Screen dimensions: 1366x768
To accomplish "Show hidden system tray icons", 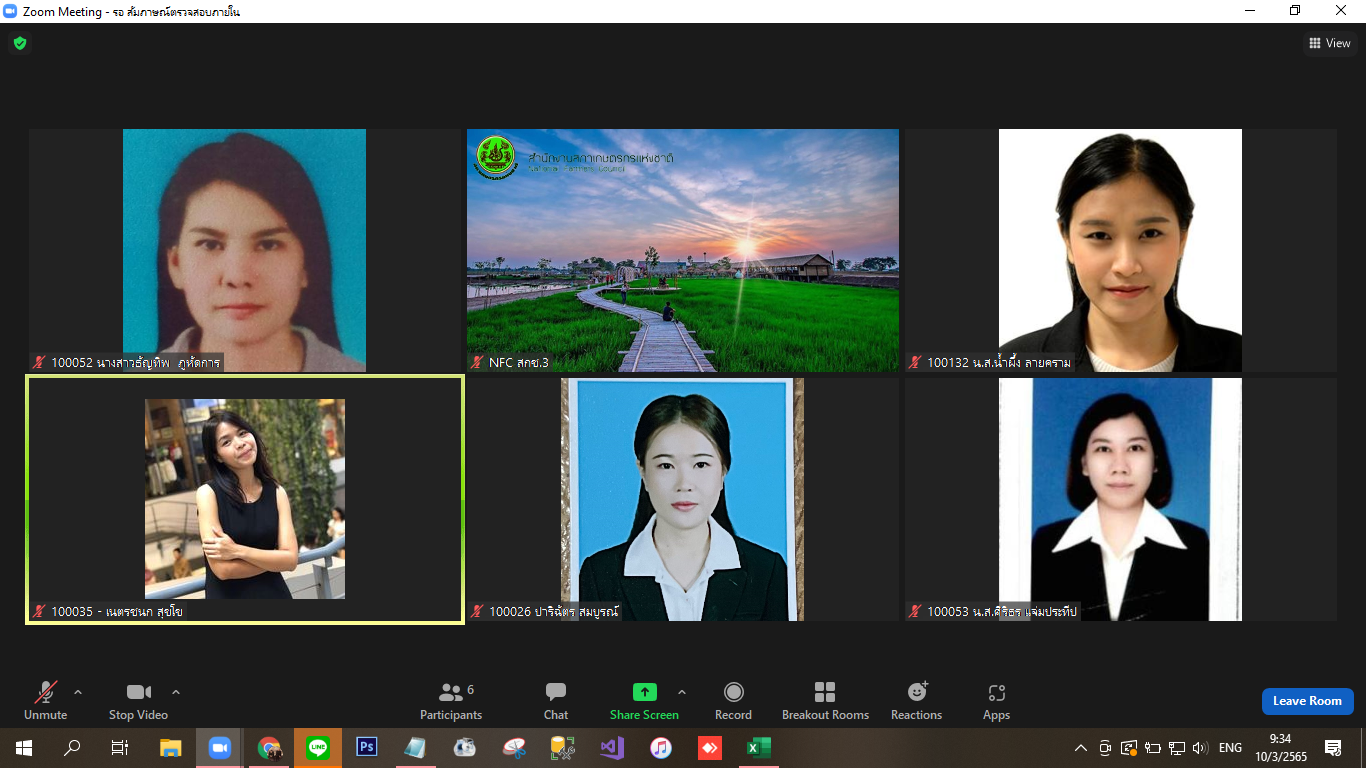I will [x=1081, y=748].
